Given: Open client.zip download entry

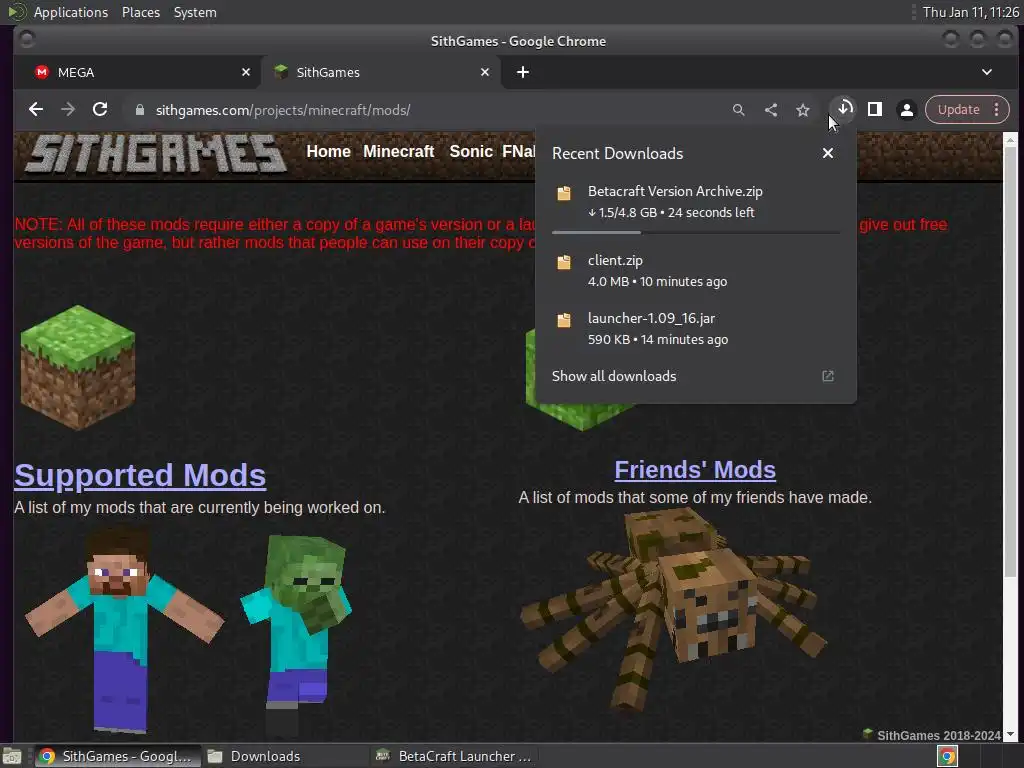Looking at the screenshot, I should [696, 270].
